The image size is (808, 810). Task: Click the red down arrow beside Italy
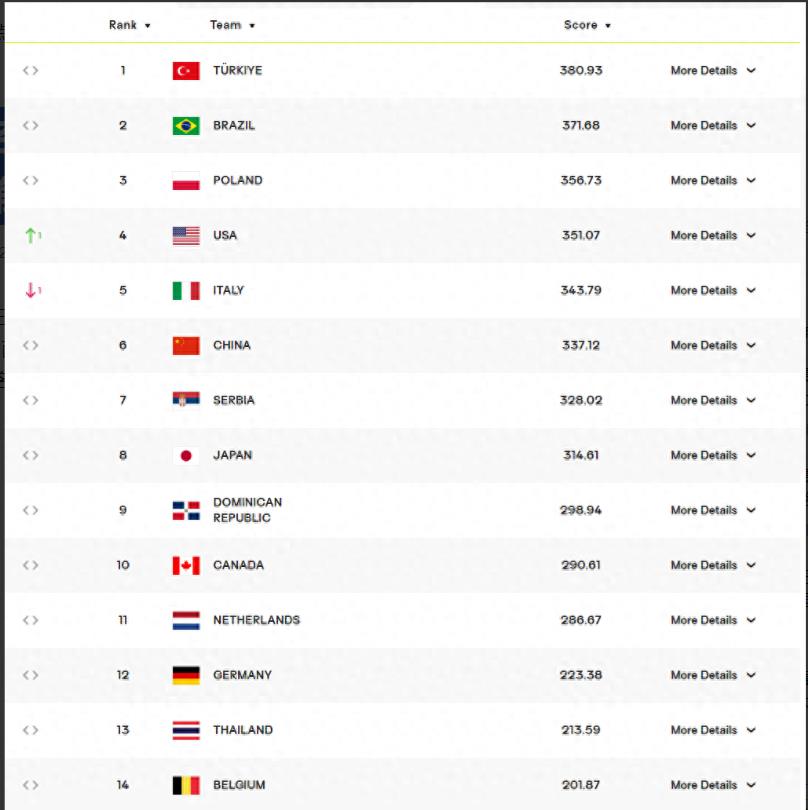pyautogui.click(x=31, y=291)
